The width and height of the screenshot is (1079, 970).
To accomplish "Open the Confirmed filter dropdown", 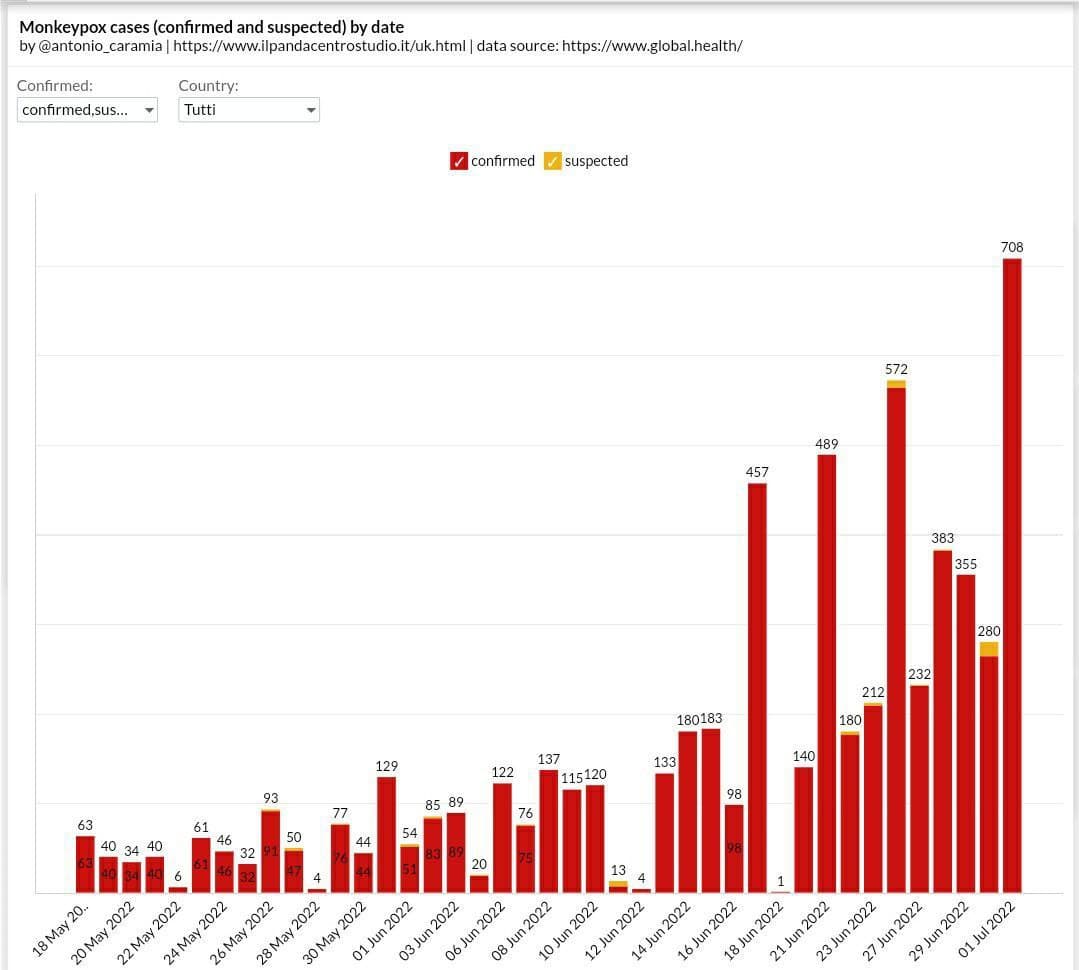I will 88,110.
